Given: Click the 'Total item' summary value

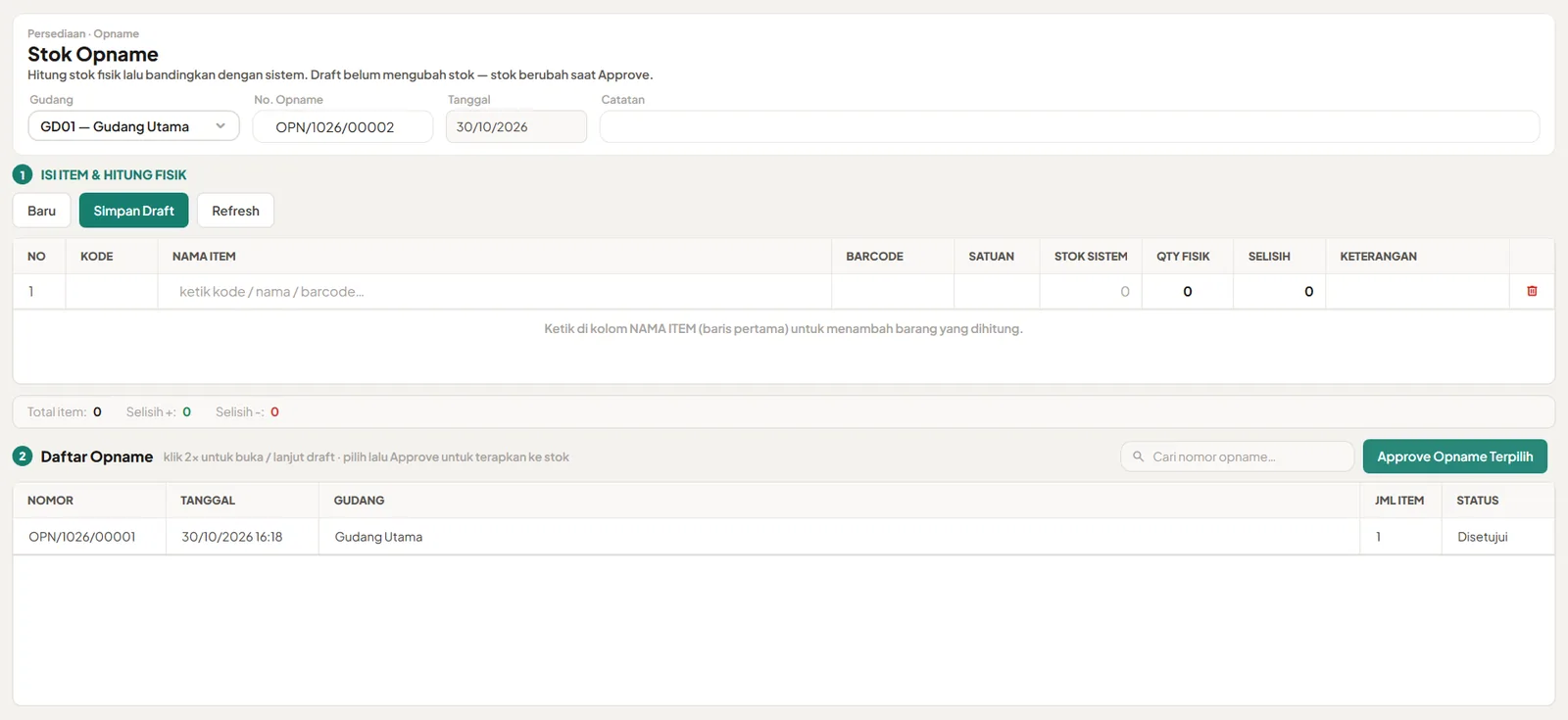Looking at the screenshot, I should (x=97, y=412).
